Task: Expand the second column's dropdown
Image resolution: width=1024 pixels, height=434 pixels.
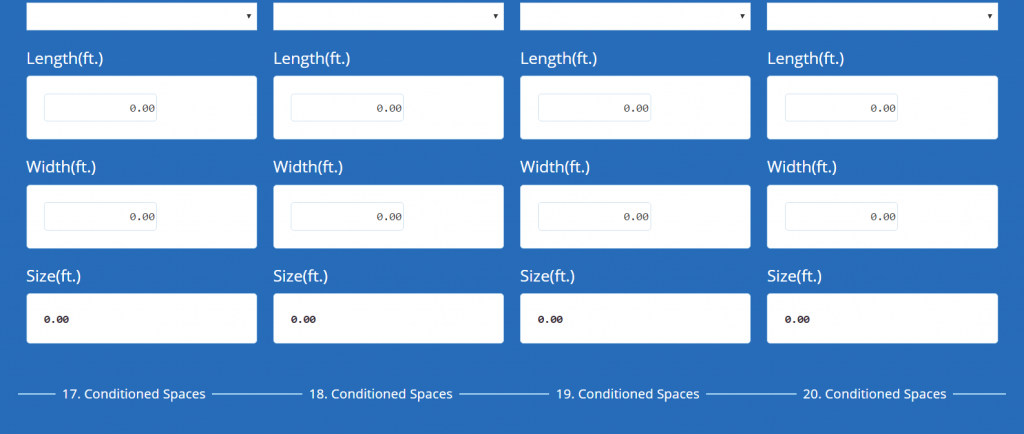Action: click(x=388, y=16)
